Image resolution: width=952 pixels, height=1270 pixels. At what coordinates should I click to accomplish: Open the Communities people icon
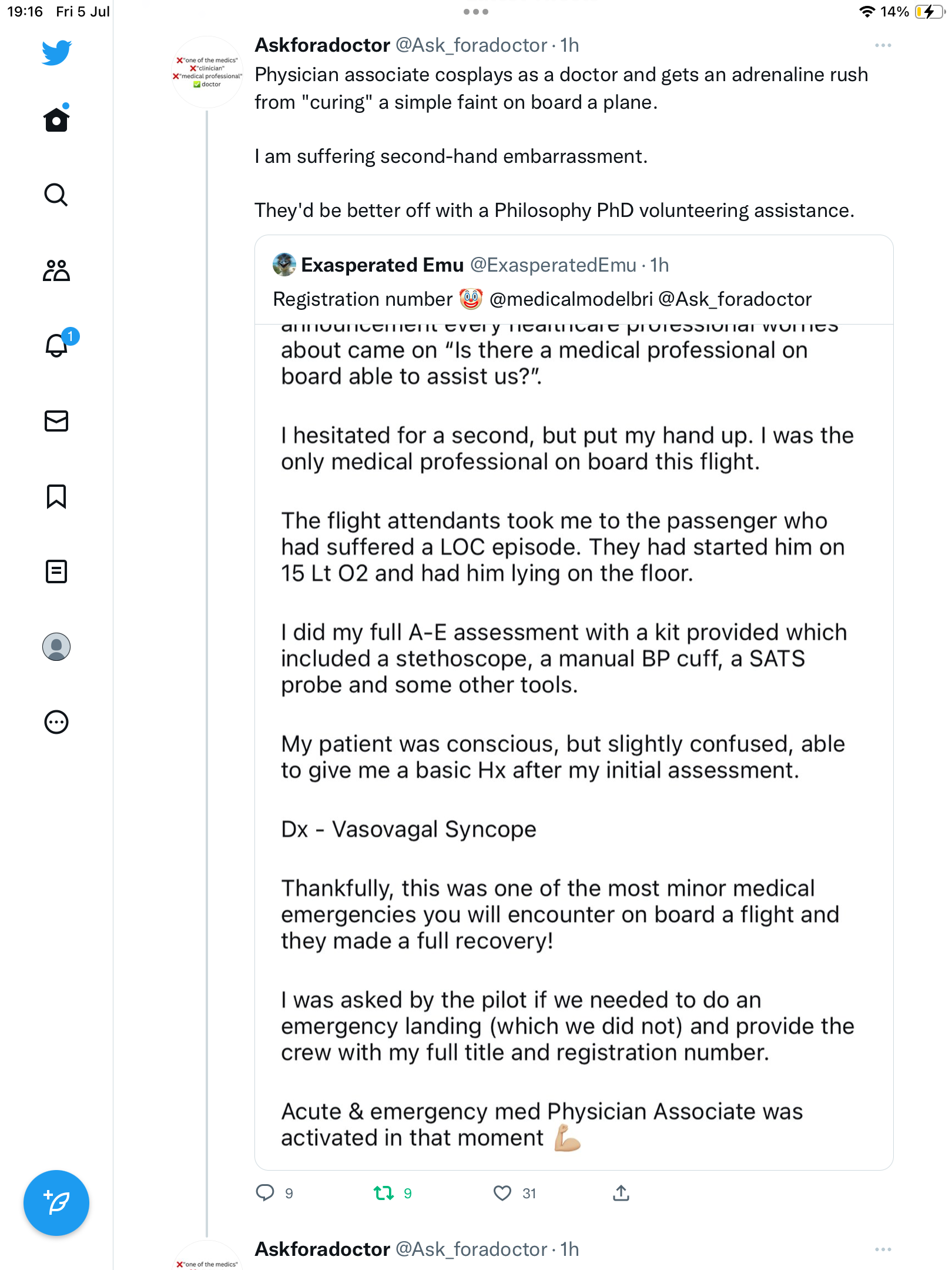coord(56,270)
